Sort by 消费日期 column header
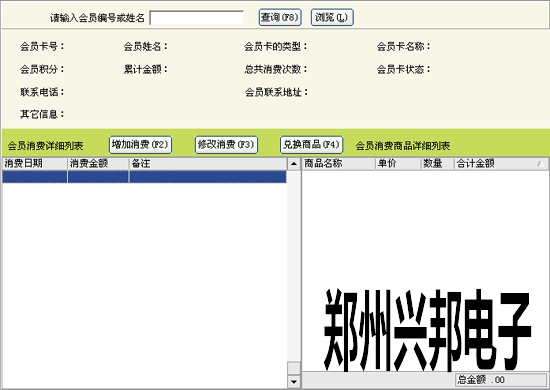This screenshot has height=390, width=550. pos(35,163)
